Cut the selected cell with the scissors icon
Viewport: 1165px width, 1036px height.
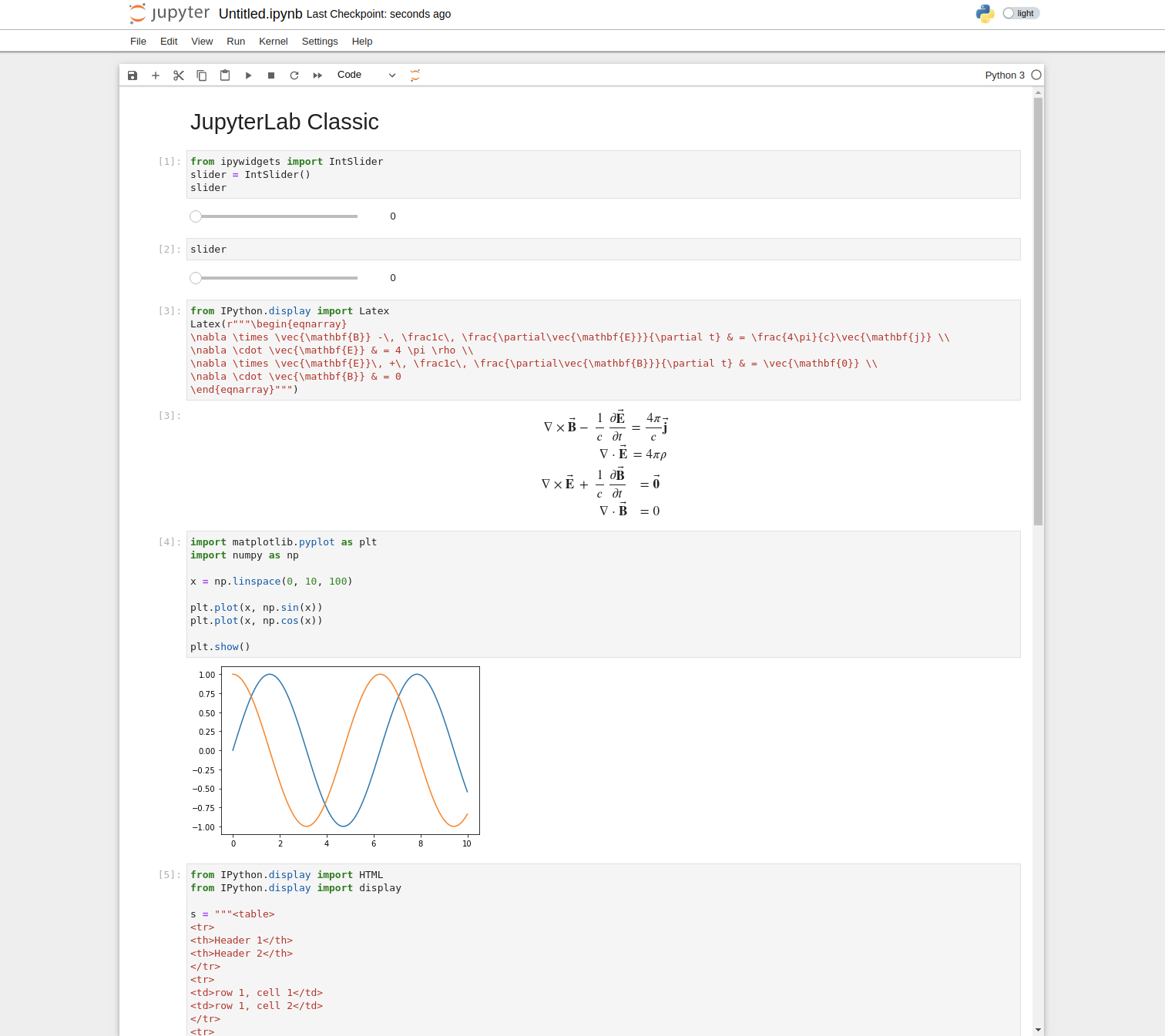(179, 75)
